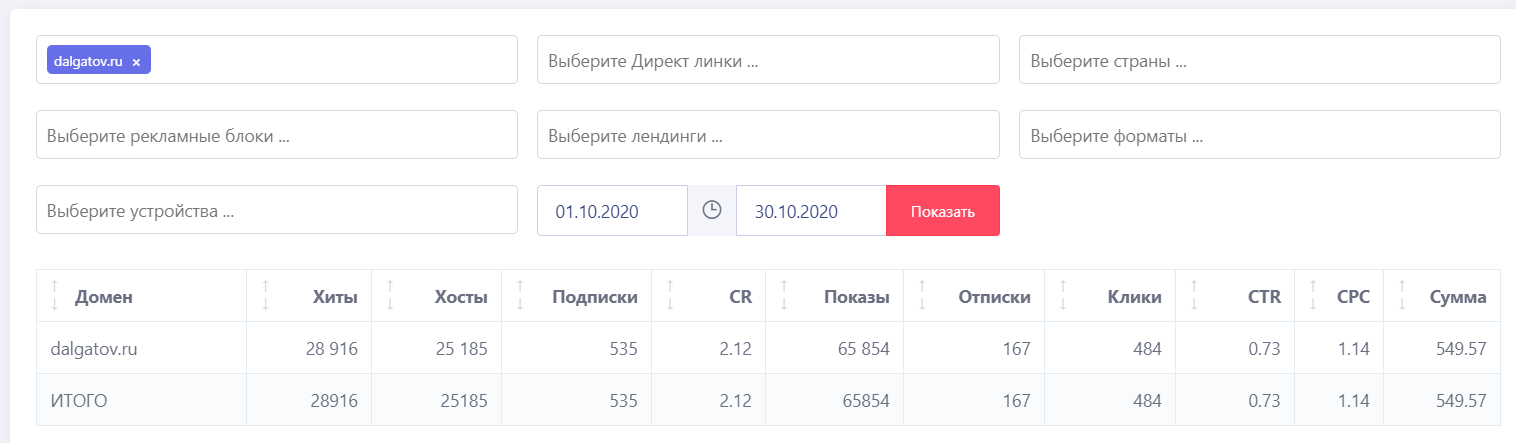
Task: Sort by Показы column sort arrows
Action: click(784, 296)
